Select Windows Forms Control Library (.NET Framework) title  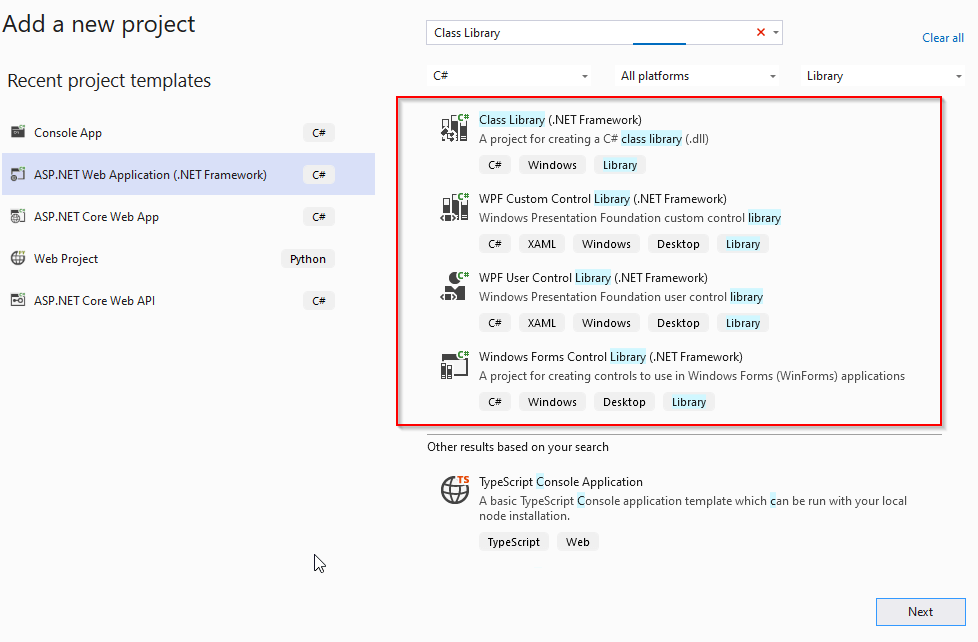pos(611,357)
